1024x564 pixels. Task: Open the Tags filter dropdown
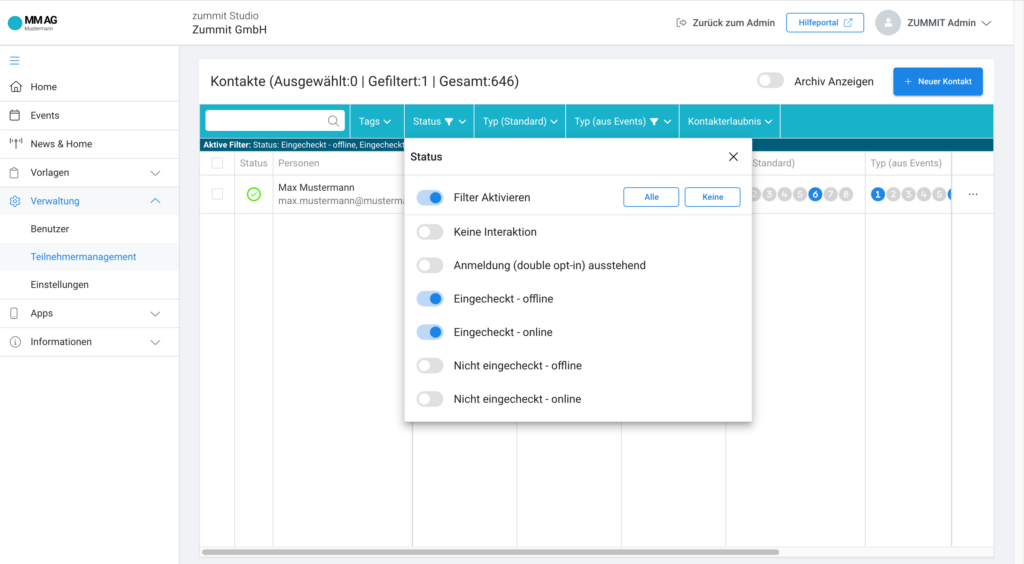[x=375, y=121]
